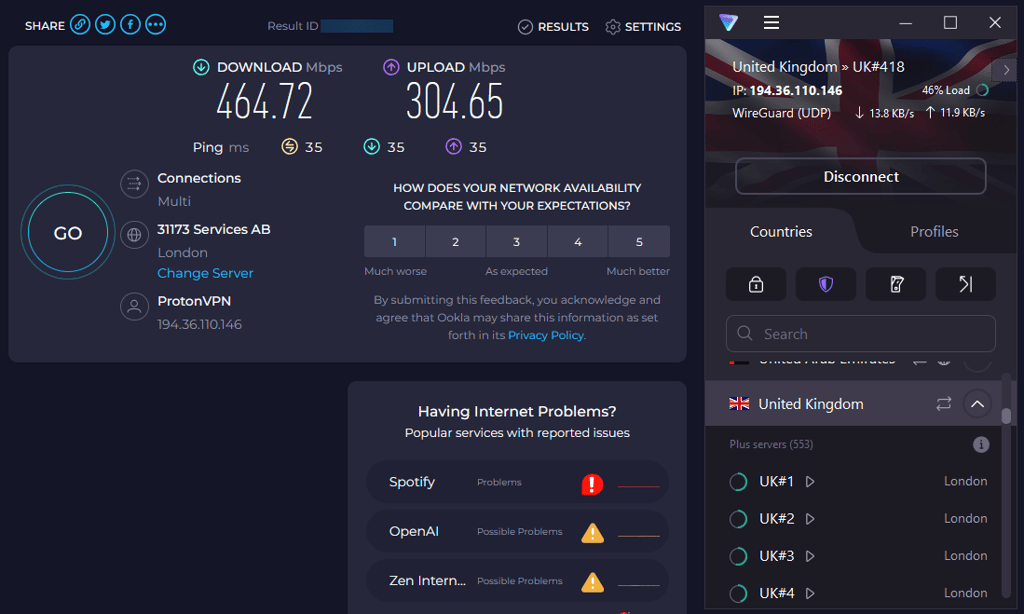1024x614 pixels.
Task: Disconnect from the UK#418 server
Action: coord(861,176)
